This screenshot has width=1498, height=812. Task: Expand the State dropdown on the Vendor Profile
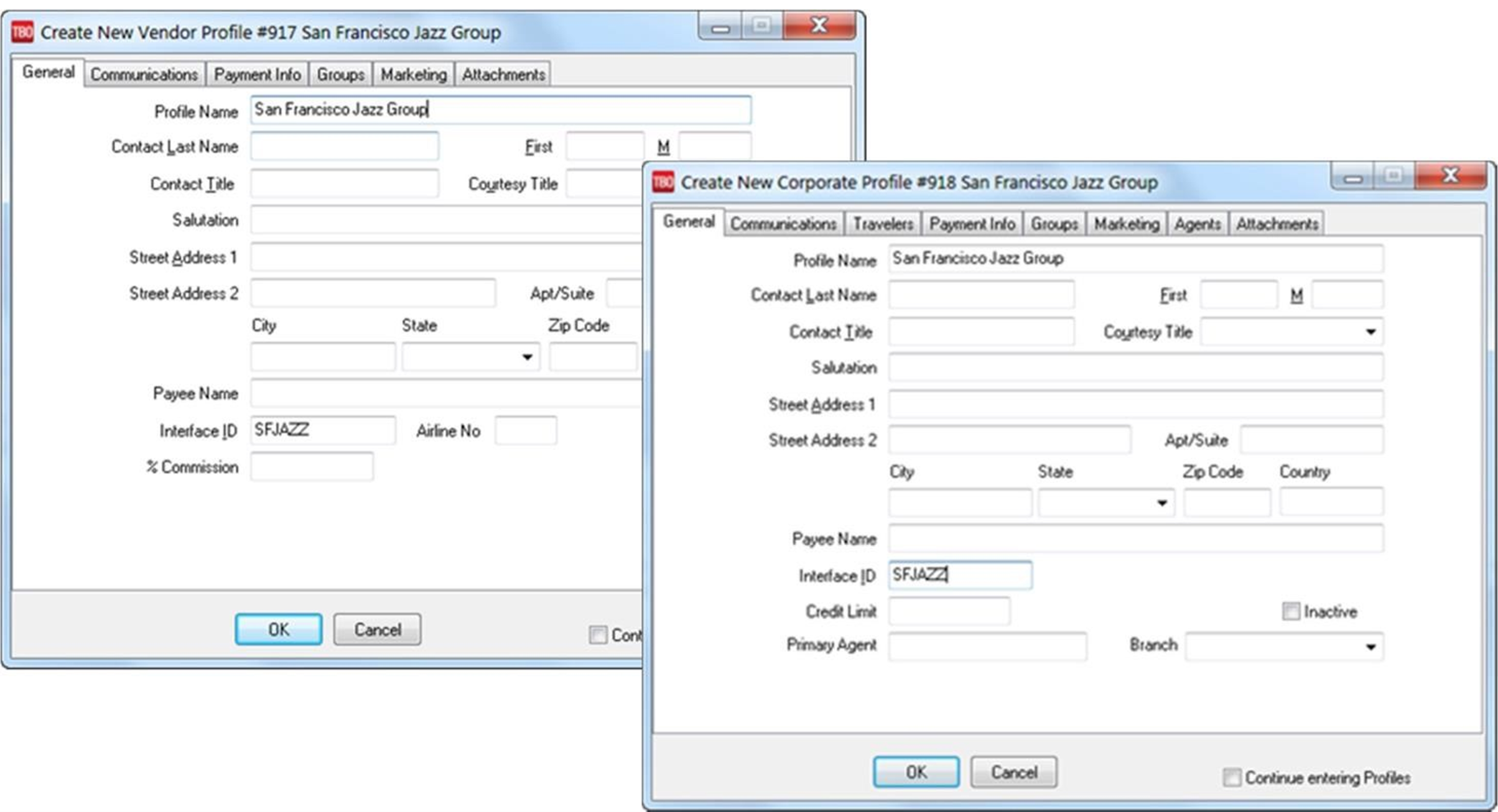pos(526,357)
